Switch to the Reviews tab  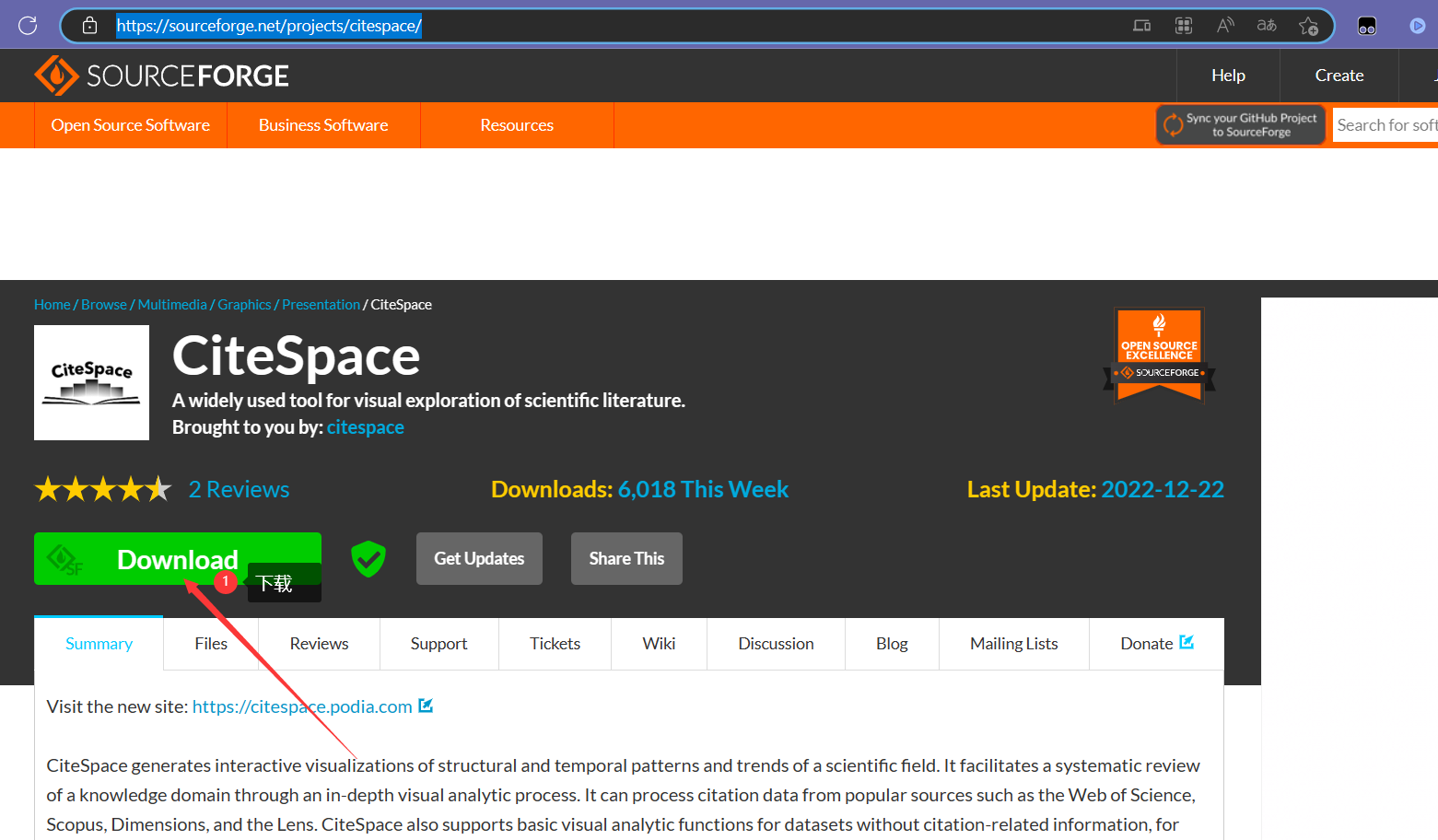[319, 644]
